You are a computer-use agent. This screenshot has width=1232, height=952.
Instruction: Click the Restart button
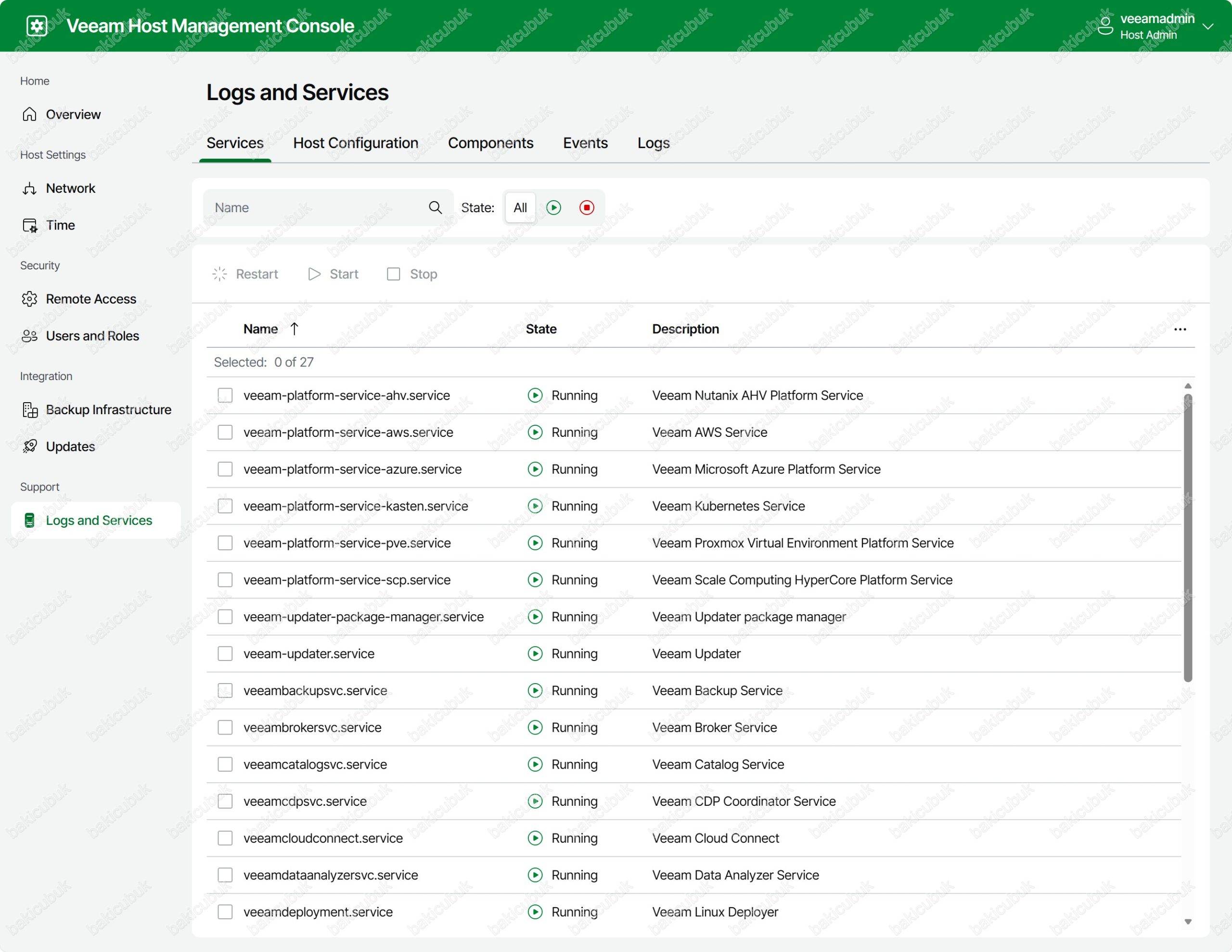[x=245, y=274]
